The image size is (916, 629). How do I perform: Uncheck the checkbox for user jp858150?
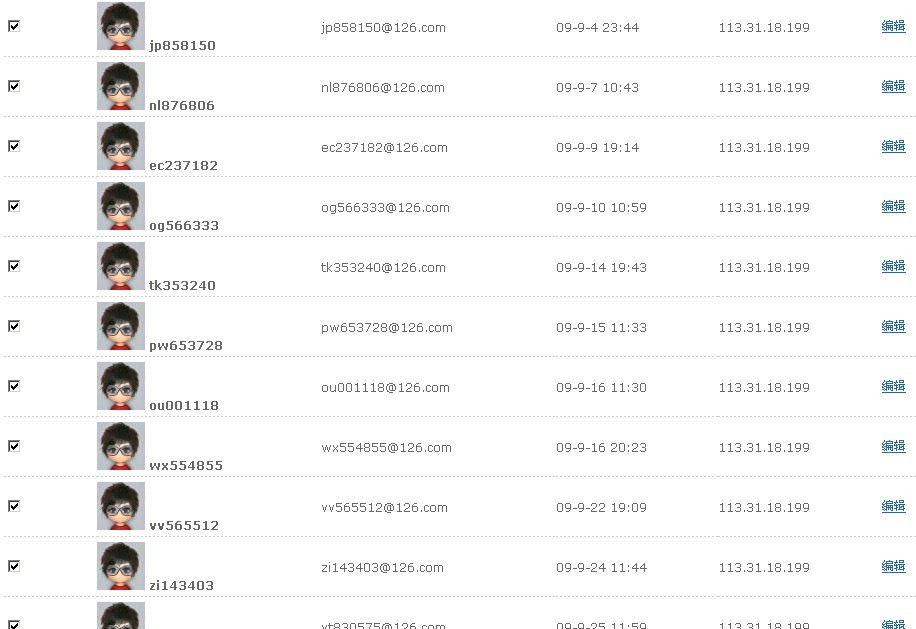click(14, 26)
